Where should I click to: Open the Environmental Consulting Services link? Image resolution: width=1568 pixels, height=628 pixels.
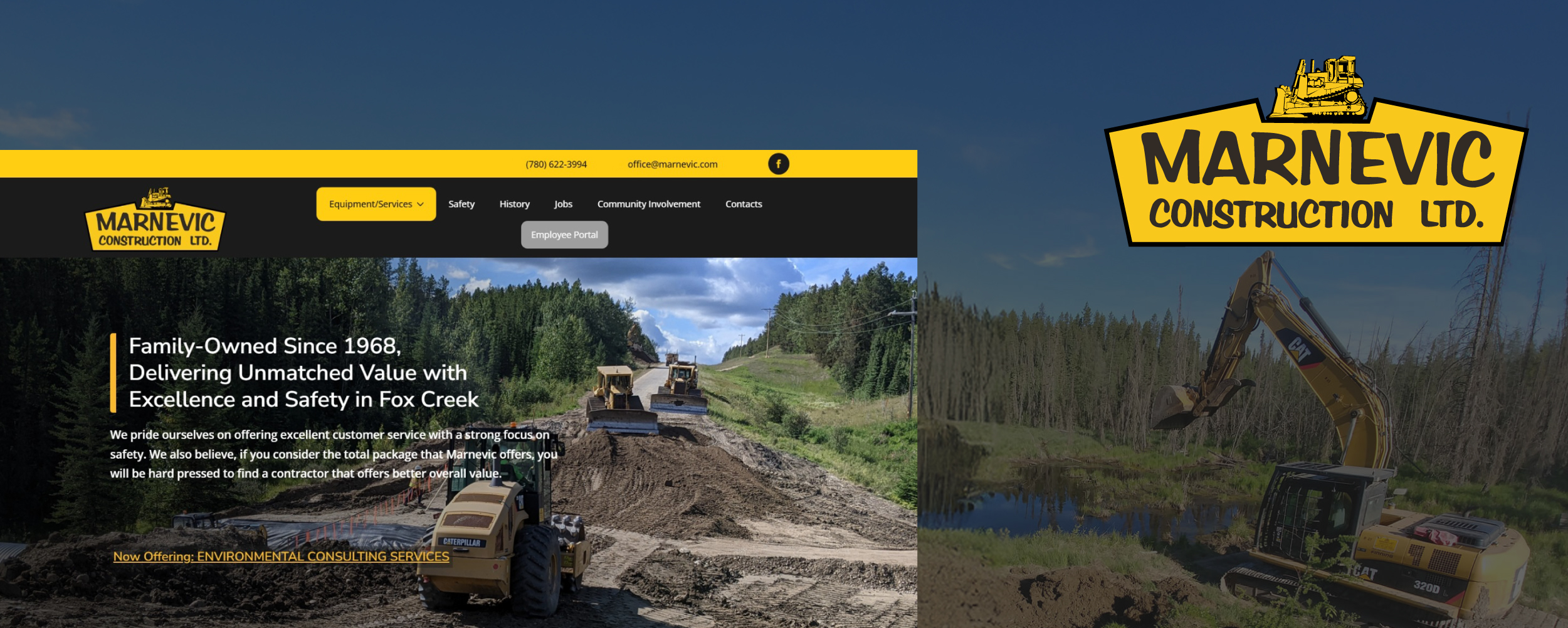281,556
